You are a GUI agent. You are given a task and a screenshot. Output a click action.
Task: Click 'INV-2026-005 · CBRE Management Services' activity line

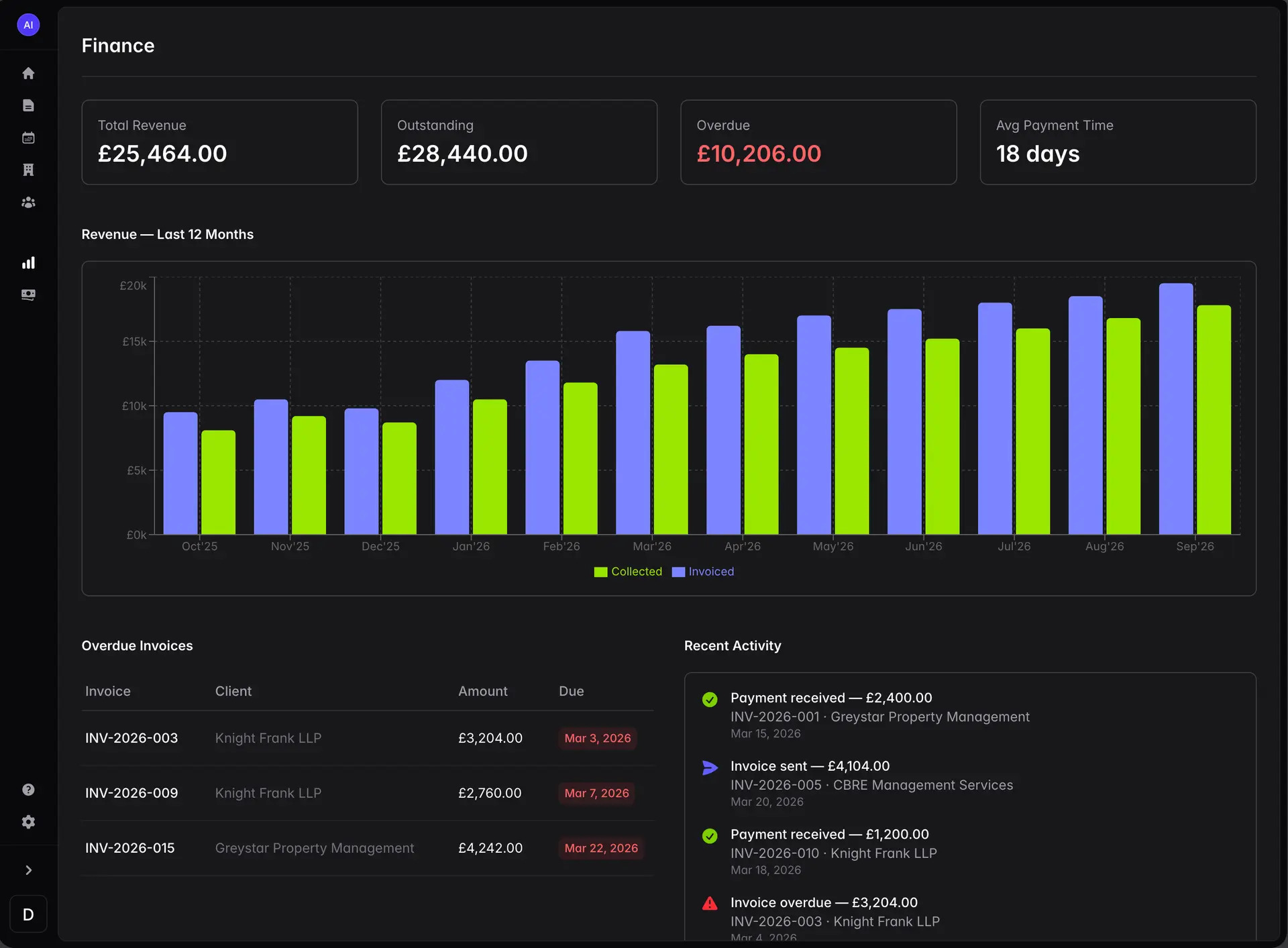(x=872, y=785)
